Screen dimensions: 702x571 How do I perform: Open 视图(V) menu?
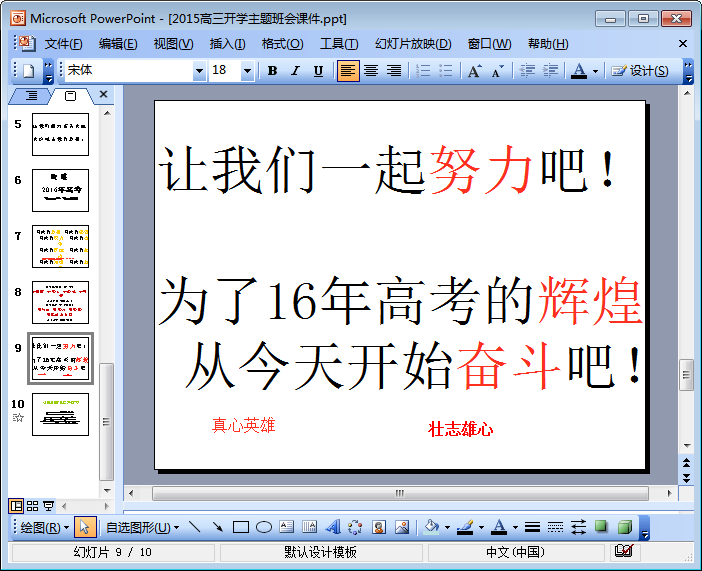tap(173, 44)
